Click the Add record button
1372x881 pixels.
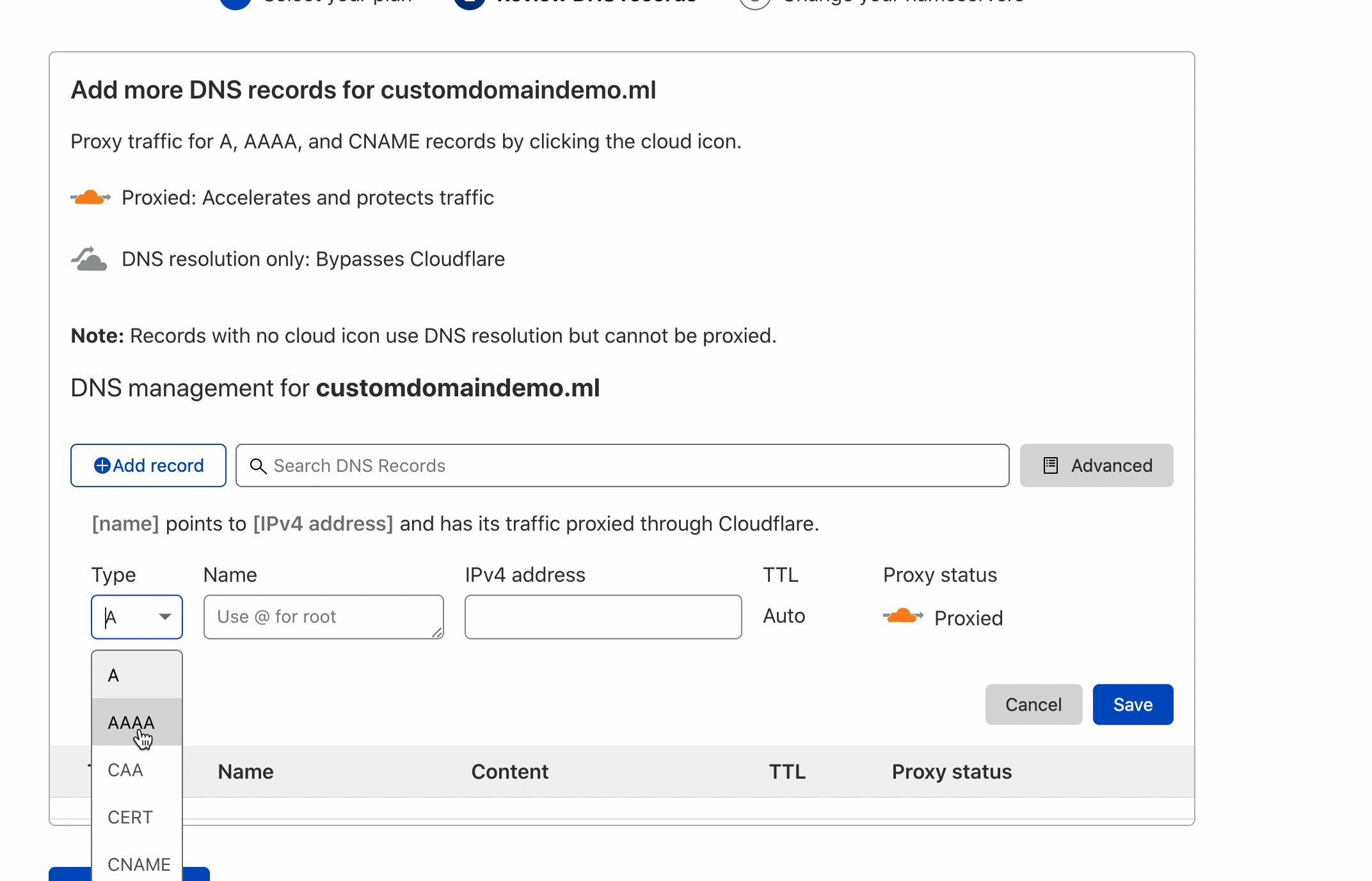click(148, 465)
